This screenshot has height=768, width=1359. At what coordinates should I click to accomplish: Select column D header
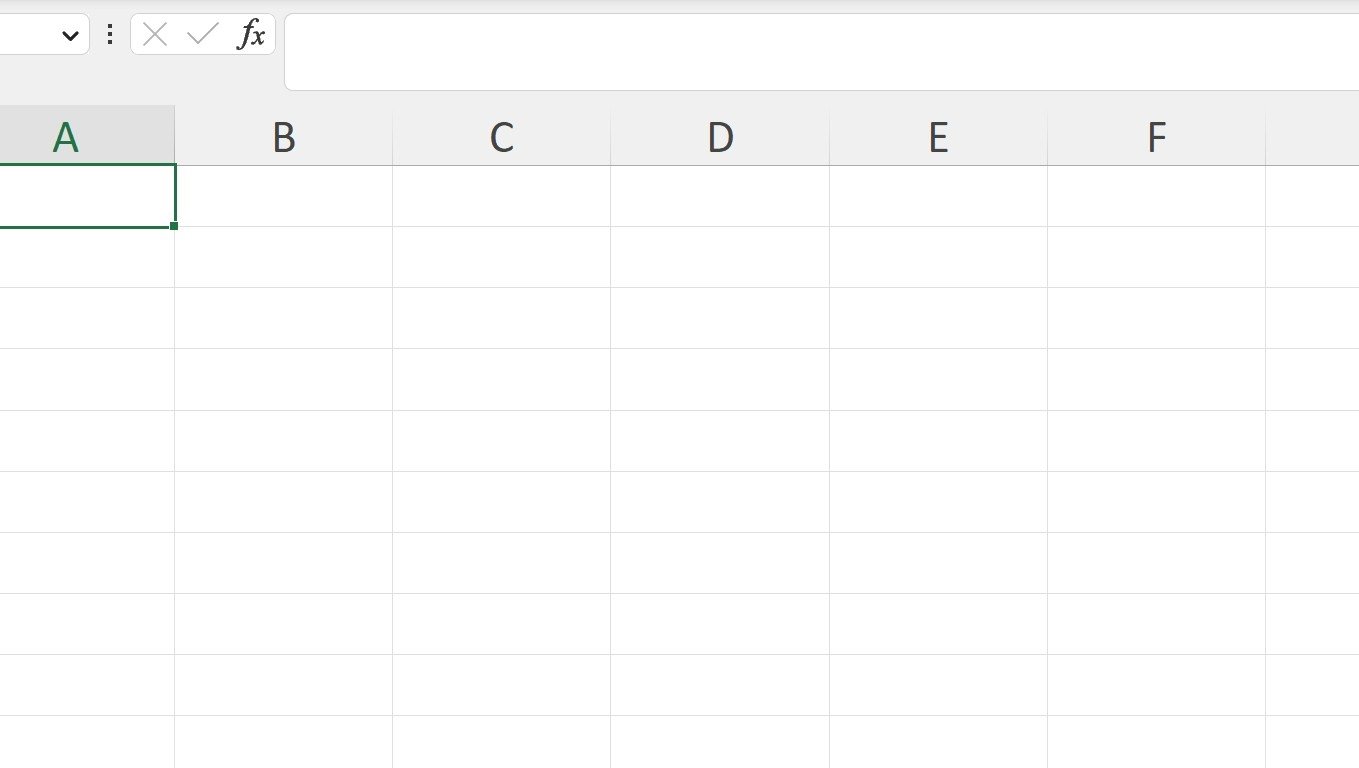(720, 136)
